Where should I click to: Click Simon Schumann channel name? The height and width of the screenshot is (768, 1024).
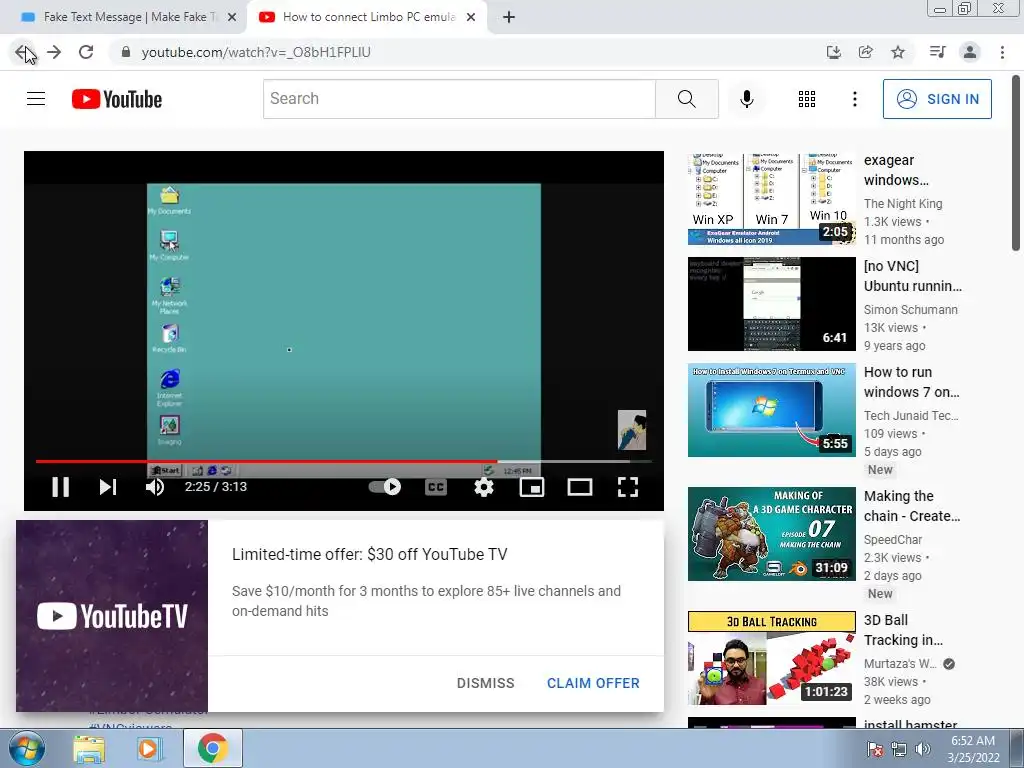click(x=910, y=310)
